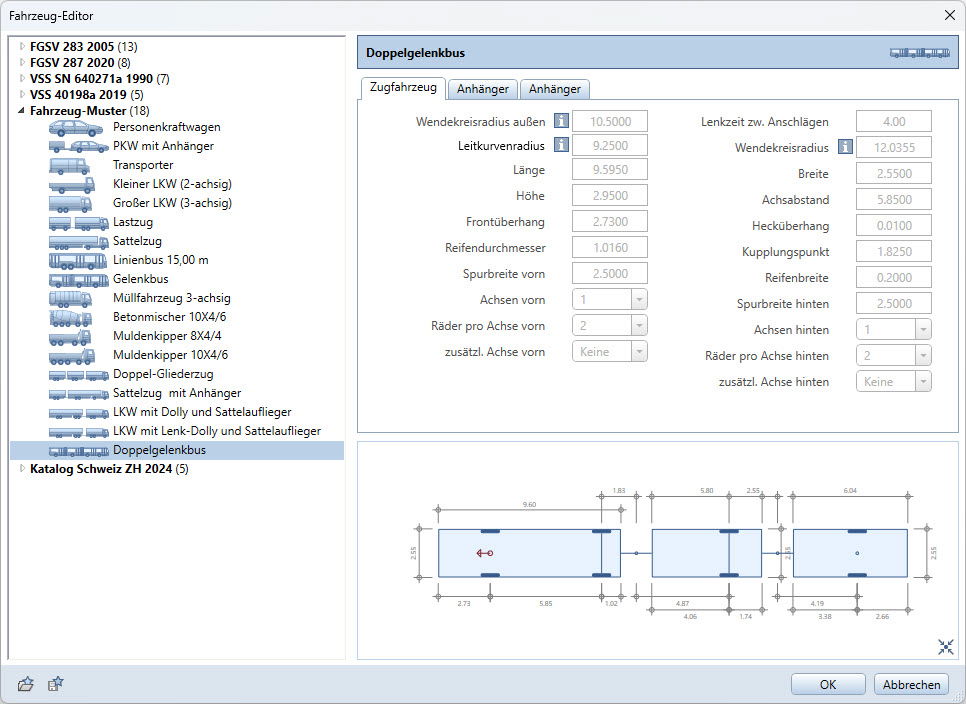Expand the FGSV 287 2020 catalog

[x=22, y=62]
